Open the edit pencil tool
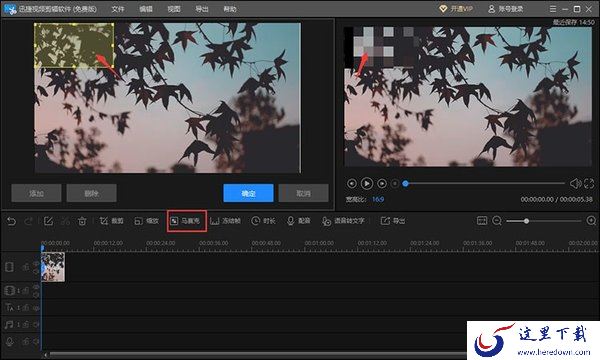This screenshot has height=360, width=600. 48,221
